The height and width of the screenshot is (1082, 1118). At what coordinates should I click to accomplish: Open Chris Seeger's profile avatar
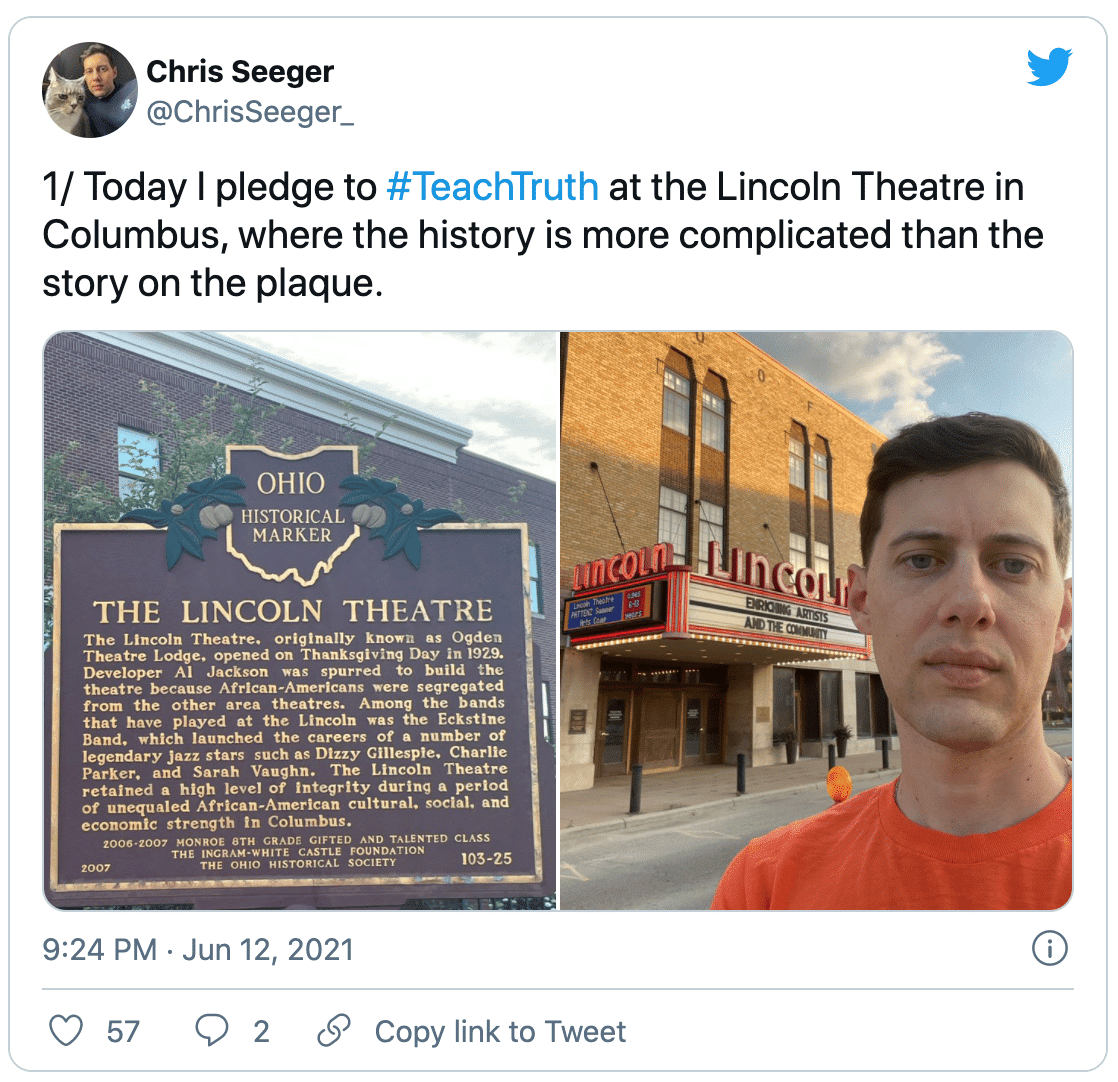pos(90,90)
